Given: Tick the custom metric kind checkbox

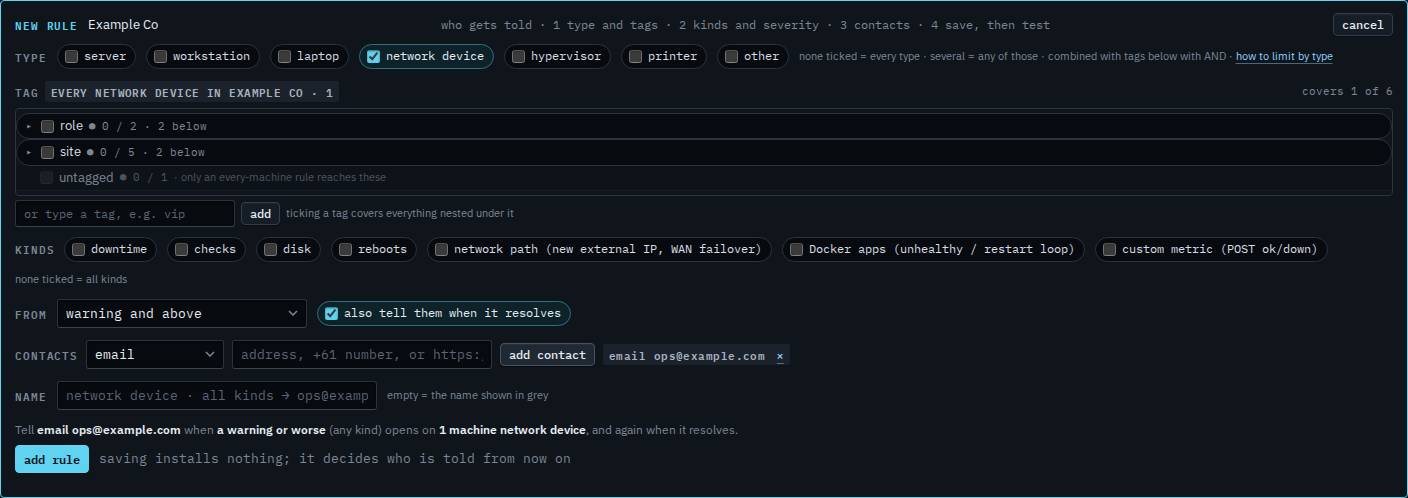Looking at the screenshot, I should 1109,249.
